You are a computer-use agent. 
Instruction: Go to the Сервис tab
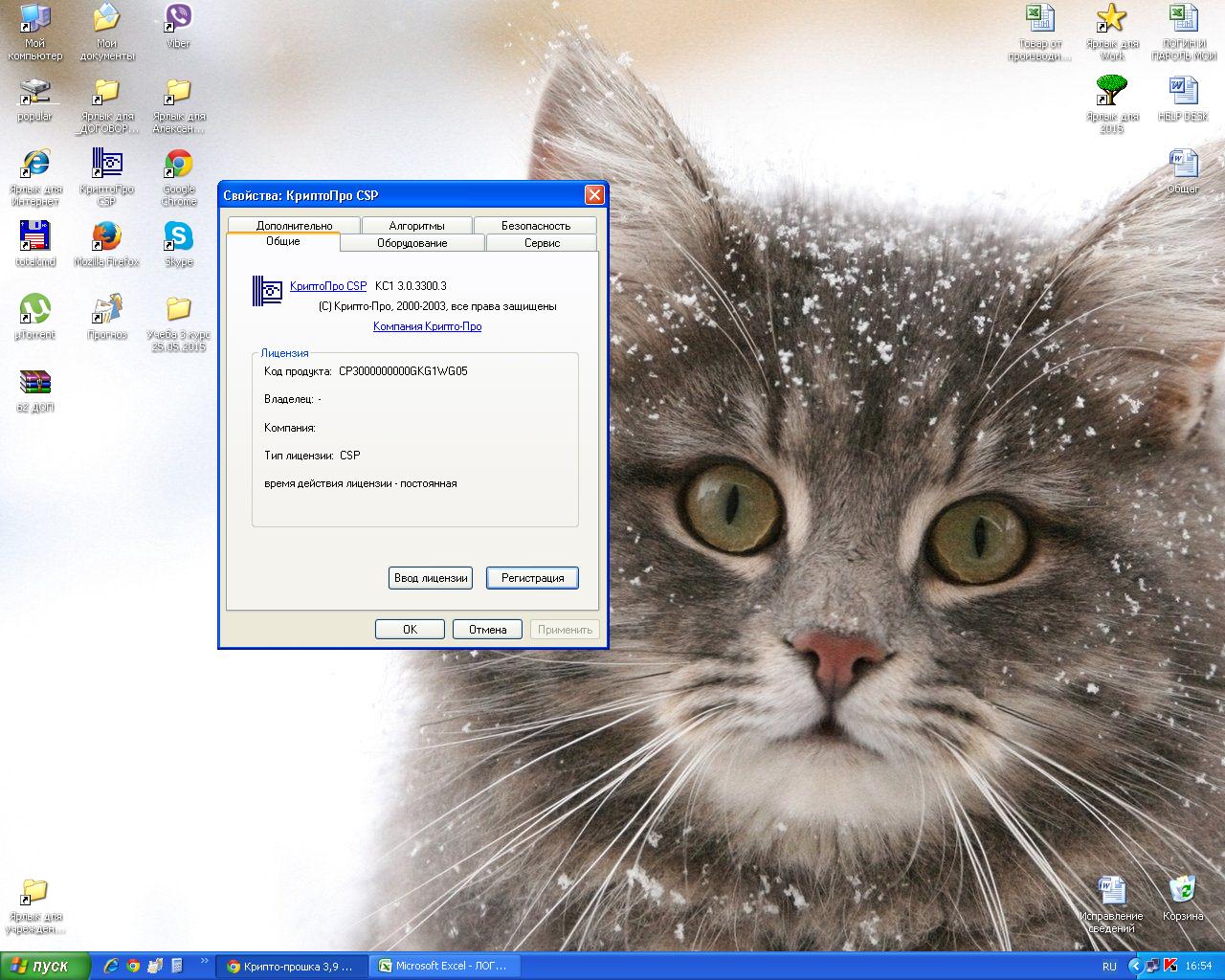pyautogui.click(x=542, y=243)
